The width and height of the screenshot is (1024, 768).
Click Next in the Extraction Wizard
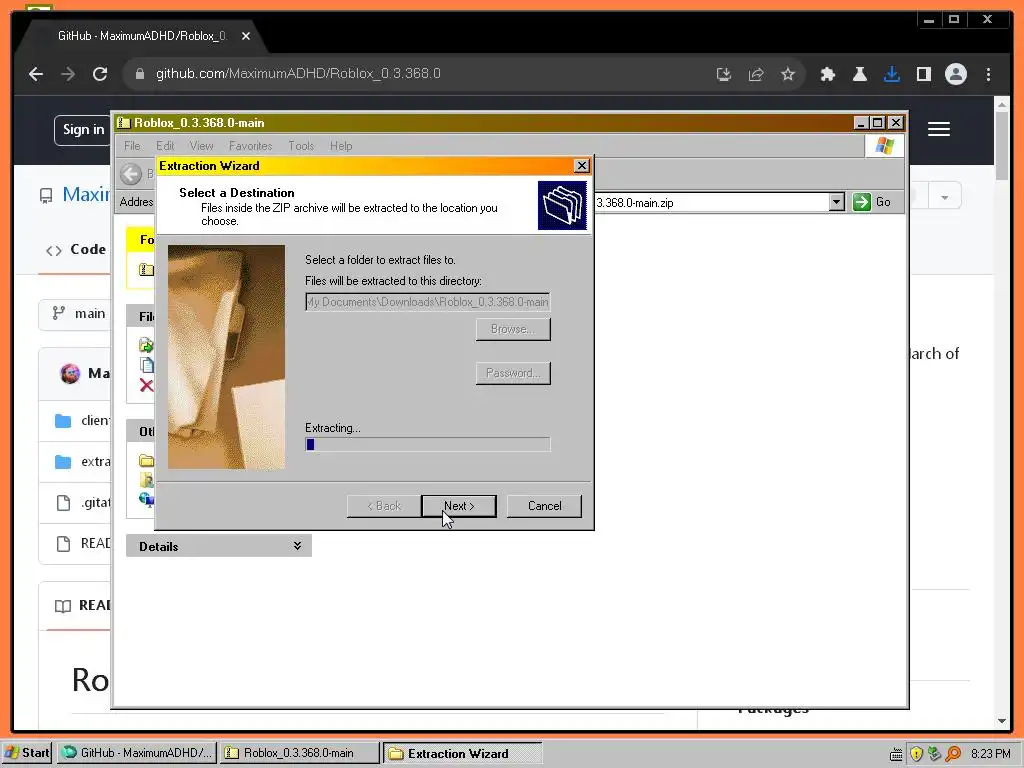coord(458,506)
